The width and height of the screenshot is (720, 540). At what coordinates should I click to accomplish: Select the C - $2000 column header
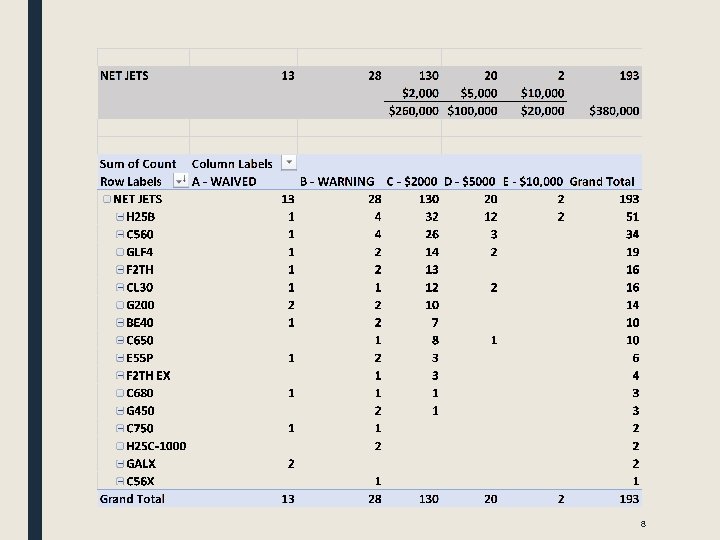[412, 182]
